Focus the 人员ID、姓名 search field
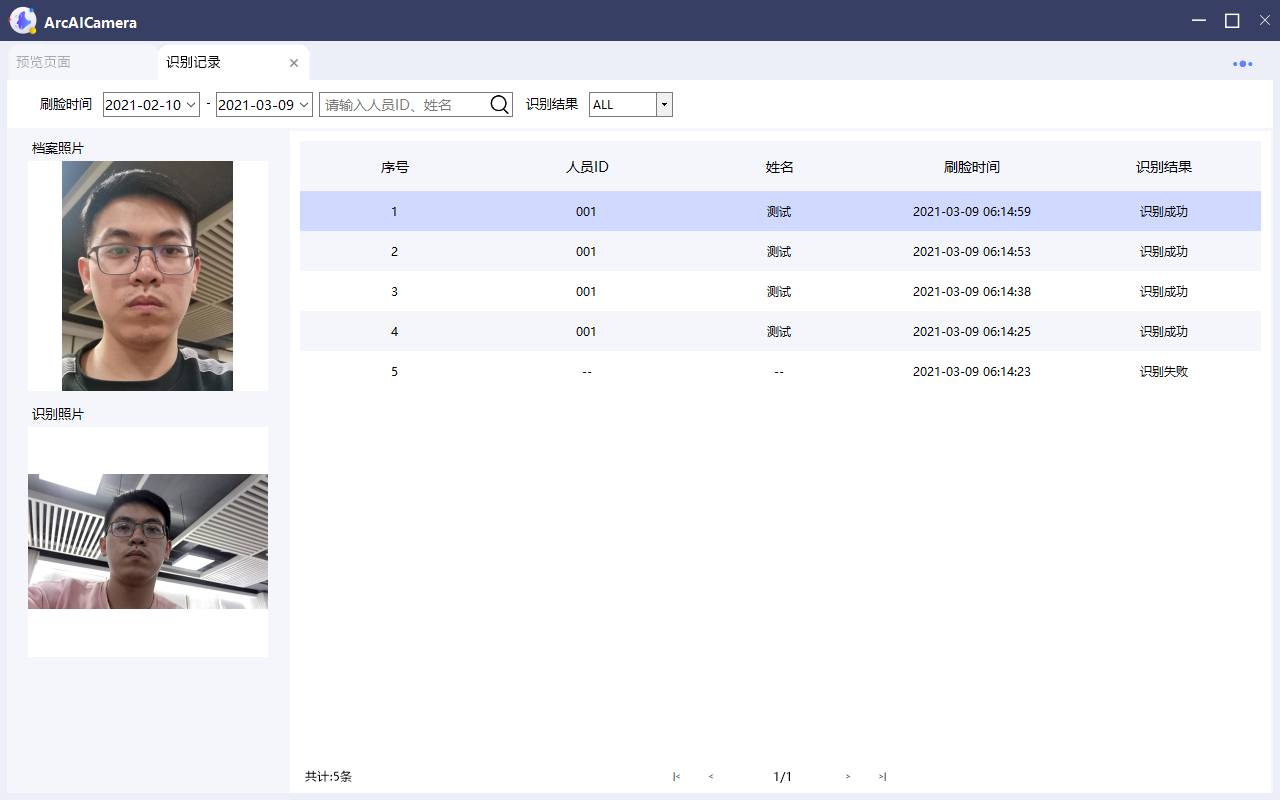Screen dimensions: 1280x800 coord(404,104)
